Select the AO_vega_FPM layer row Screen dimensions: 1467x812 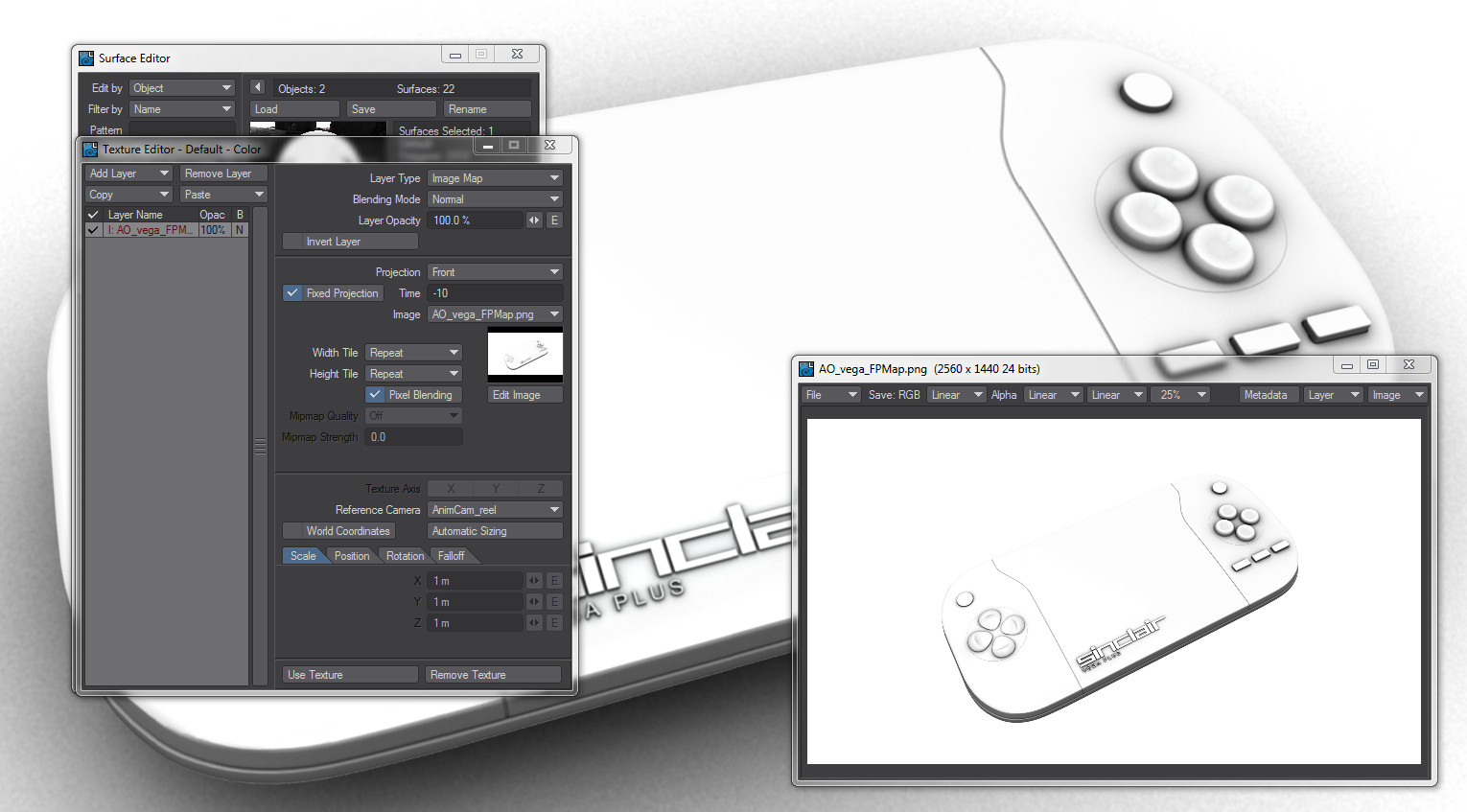167,230
